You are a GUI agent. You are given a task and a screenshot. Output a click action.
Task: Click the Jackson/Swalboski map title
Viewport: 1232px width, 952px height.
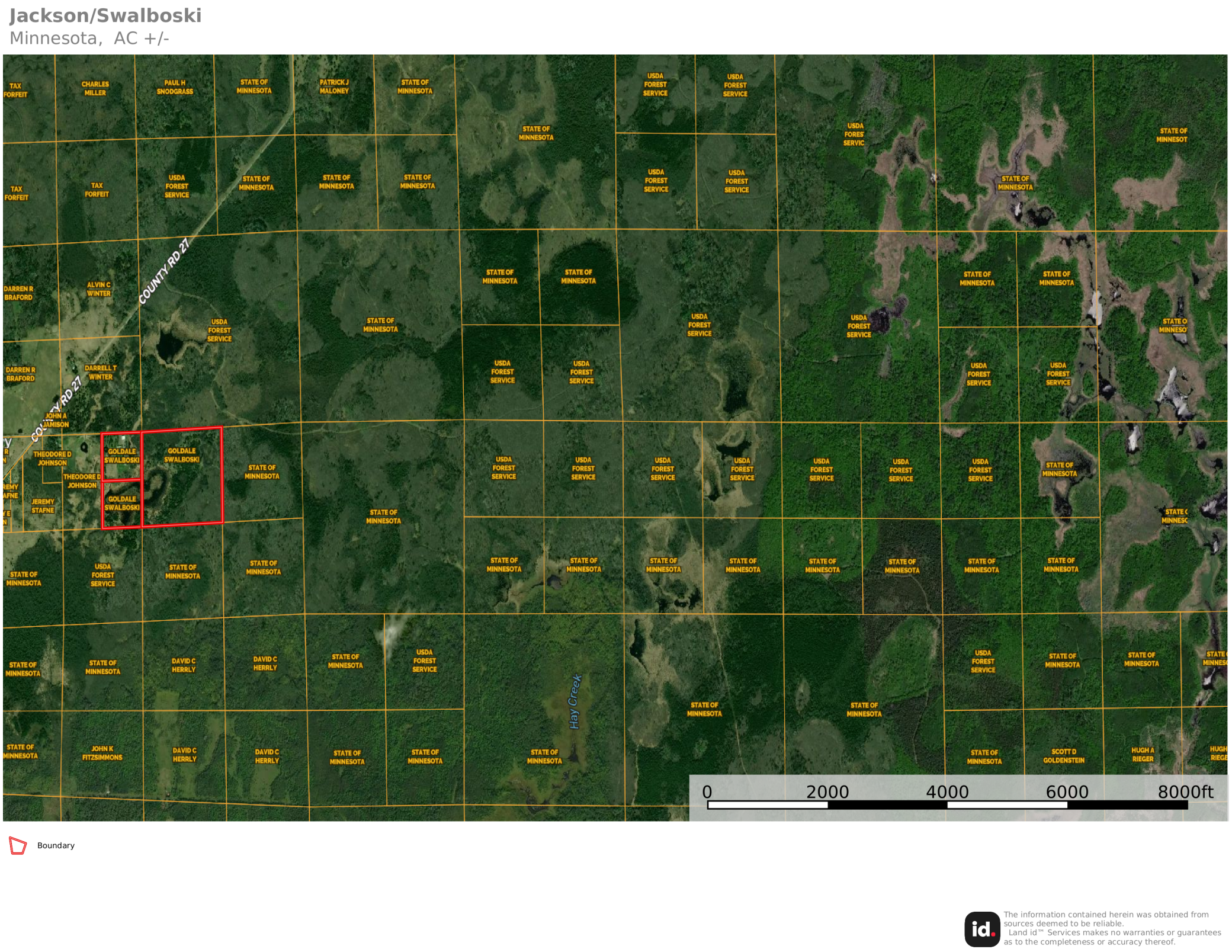click(105, 16)
